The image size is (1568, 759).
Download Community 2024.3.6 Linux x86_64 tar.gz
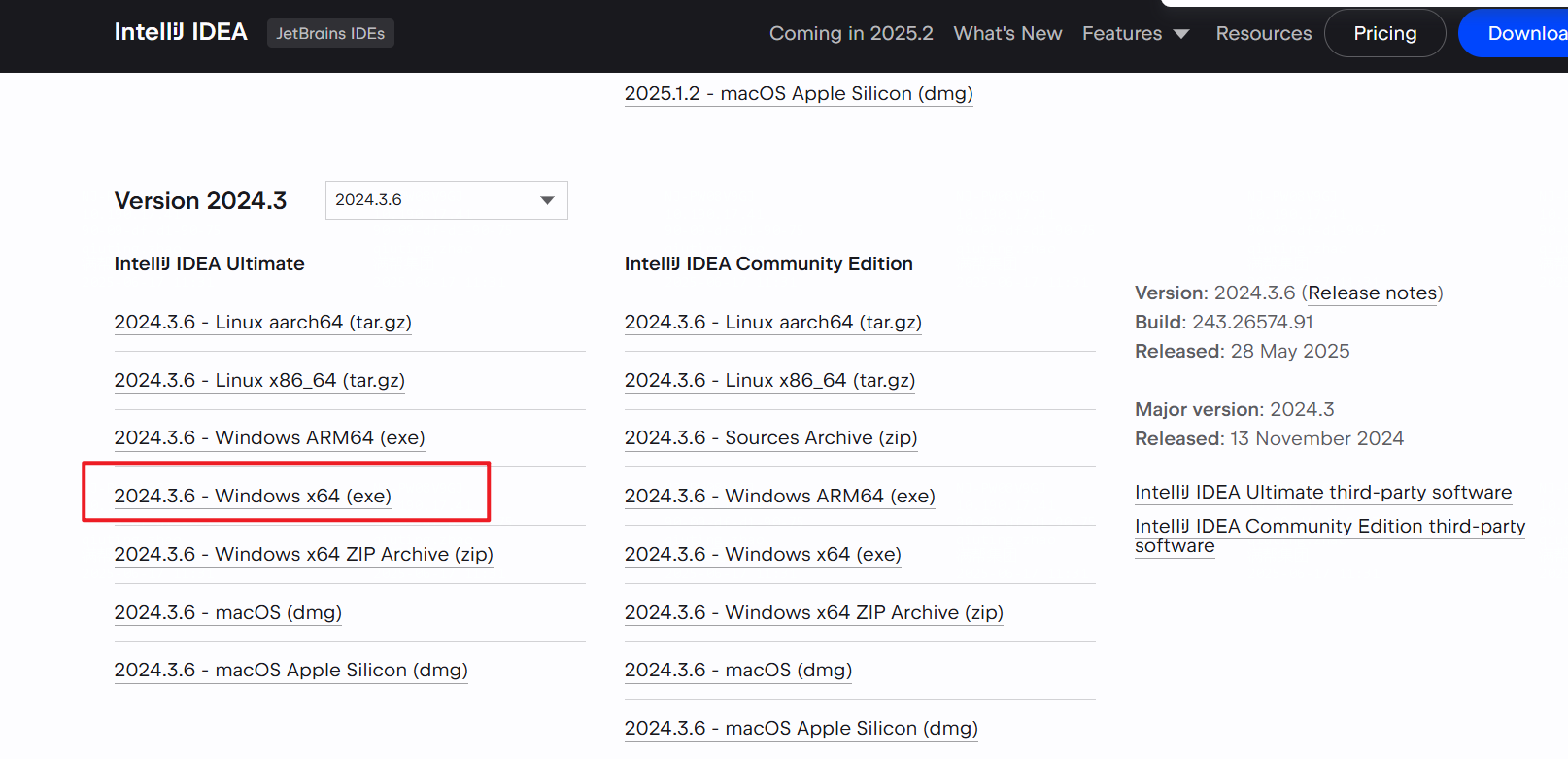[x=769, y=380]
